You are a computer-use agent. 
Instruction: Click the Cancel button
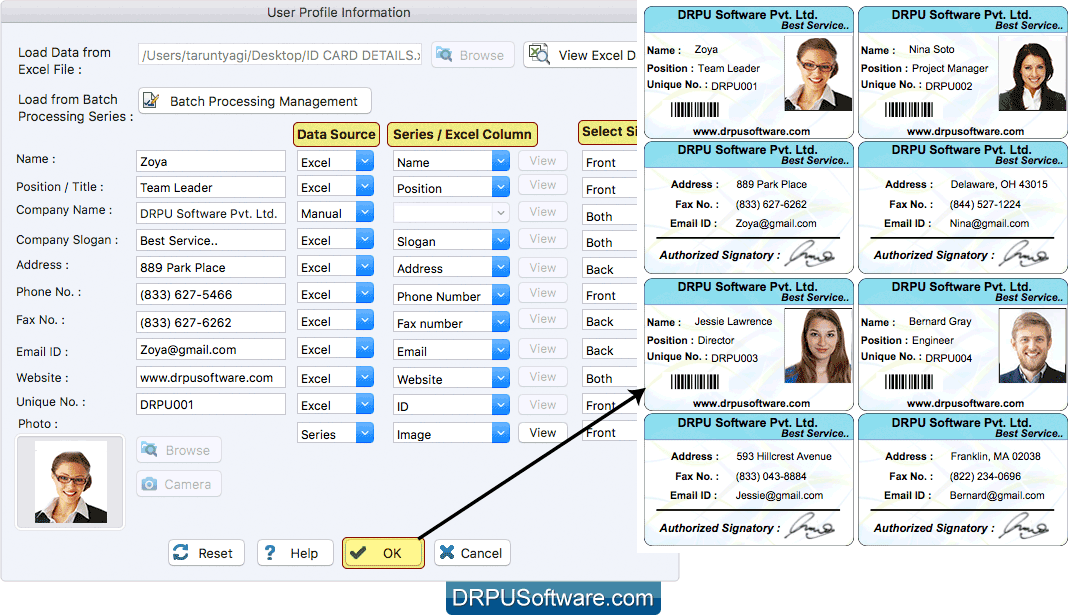tap(472, 552)
